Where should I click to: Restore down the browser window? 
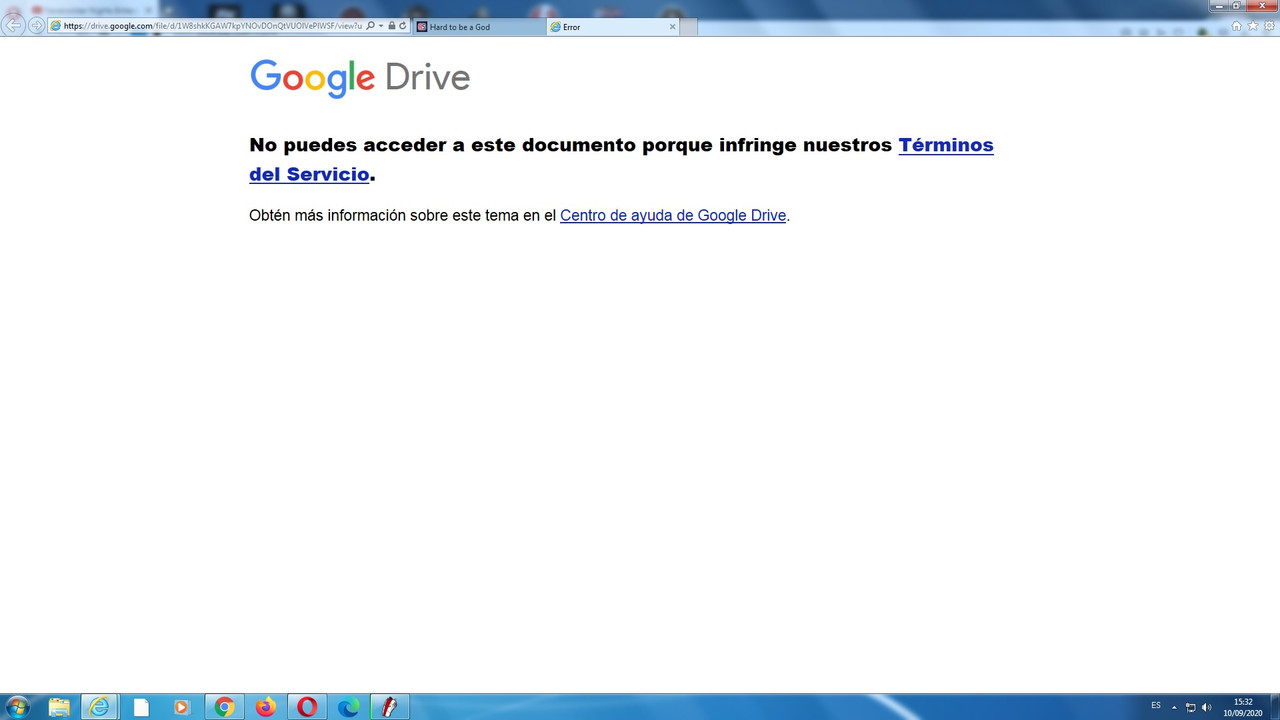tap(1237, 6)
